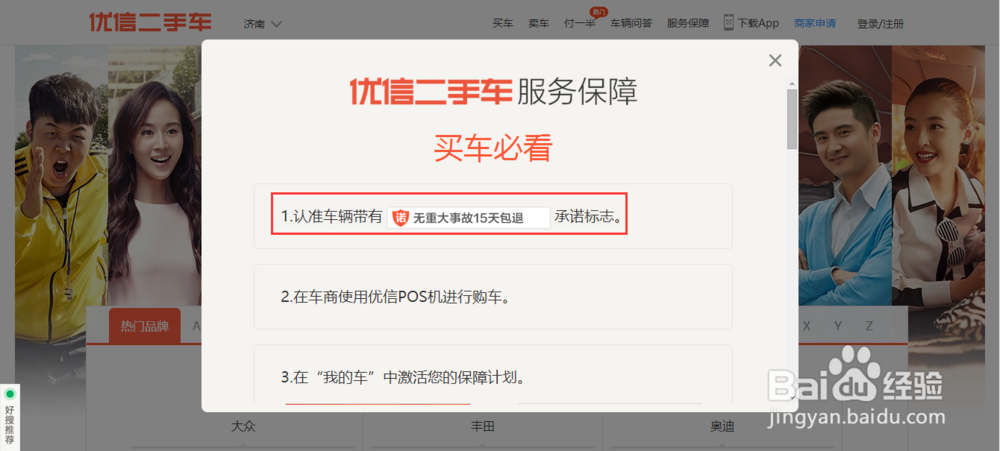Open the 卖车 menu item
This screenshot has height=451, width=1000.
[538, 24]
